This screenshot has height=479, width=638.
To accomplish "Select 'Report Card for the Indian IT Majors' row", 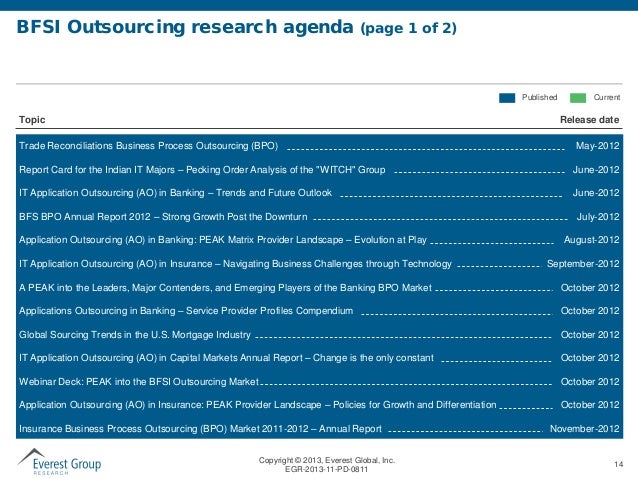I will point(319,169).
